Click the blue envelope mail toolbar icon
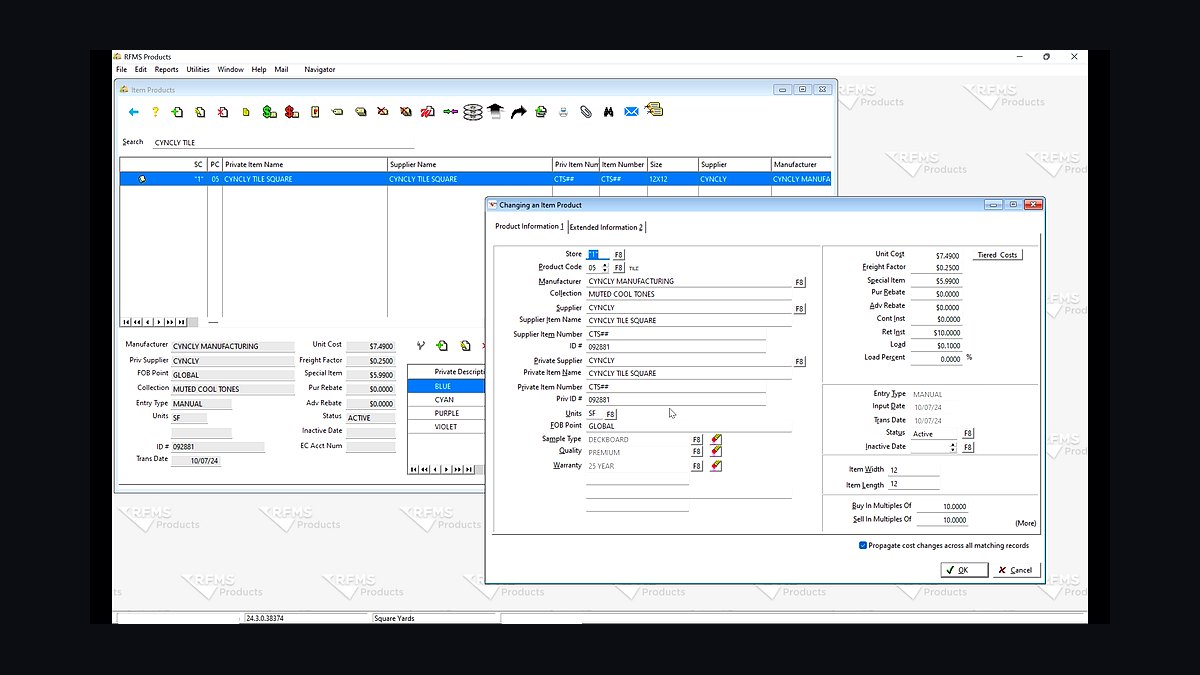This screenshot has height=675, width=1200. pos(631,112)
